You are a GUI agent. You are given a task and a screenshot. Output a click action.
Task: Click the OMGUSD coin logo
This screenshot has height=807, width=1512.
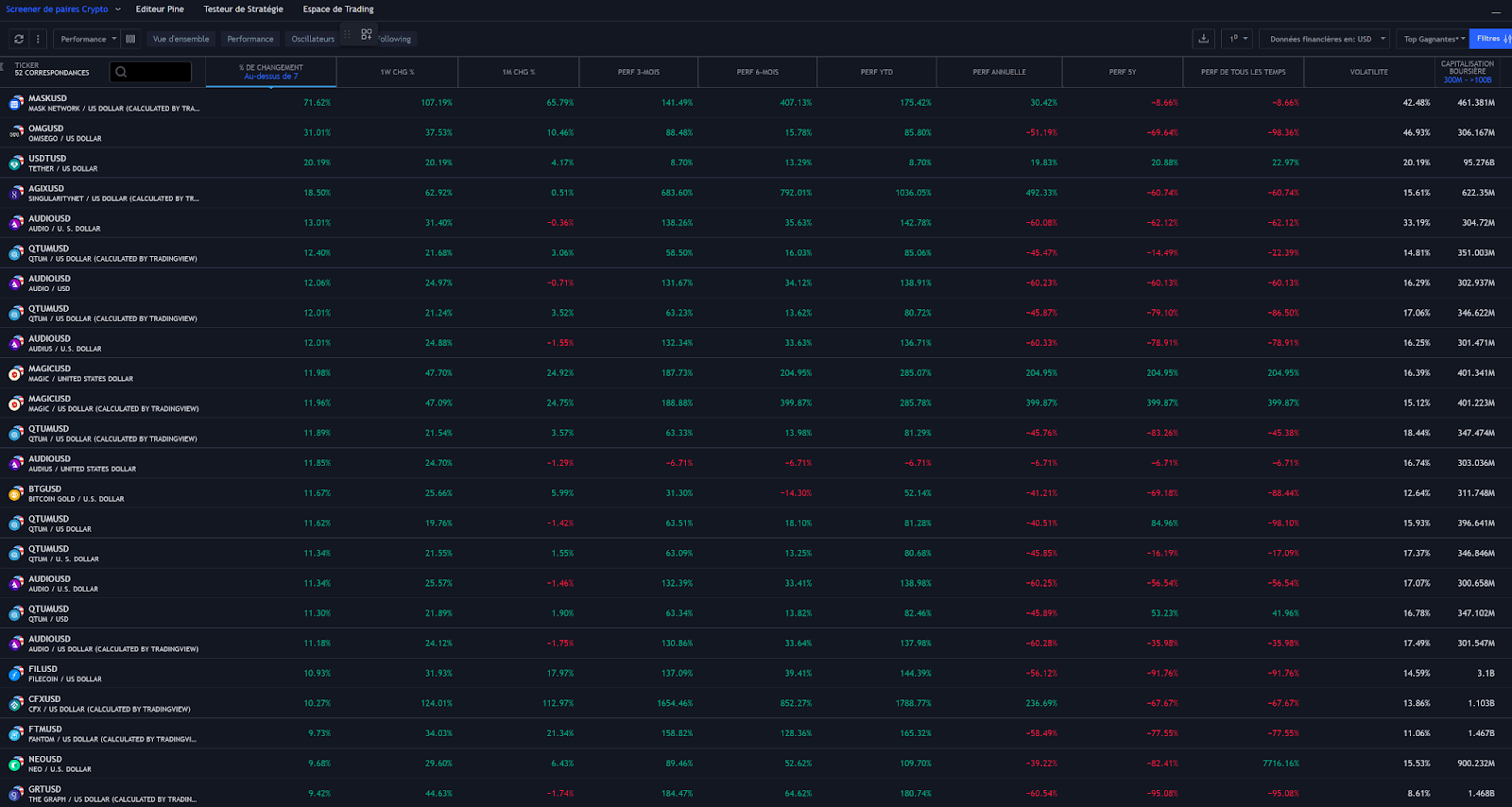[16, 133]
